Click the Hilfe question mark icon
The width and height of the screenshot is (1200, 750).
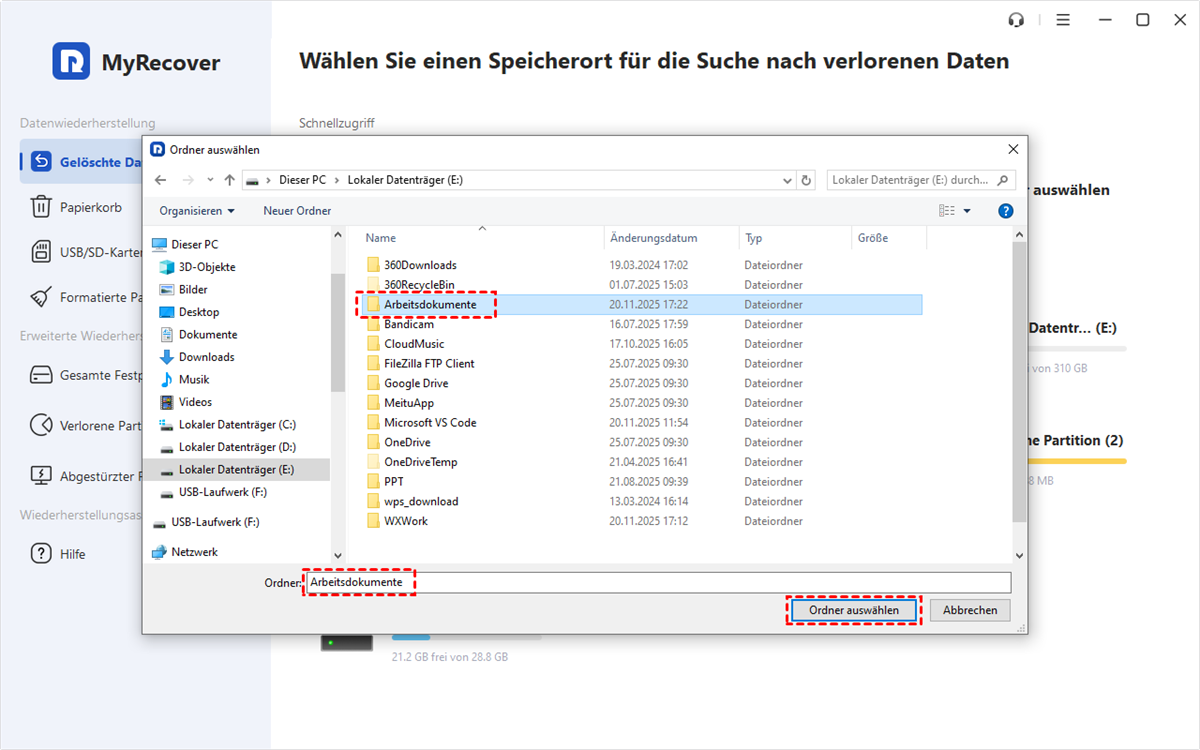[x=41, y=554]
